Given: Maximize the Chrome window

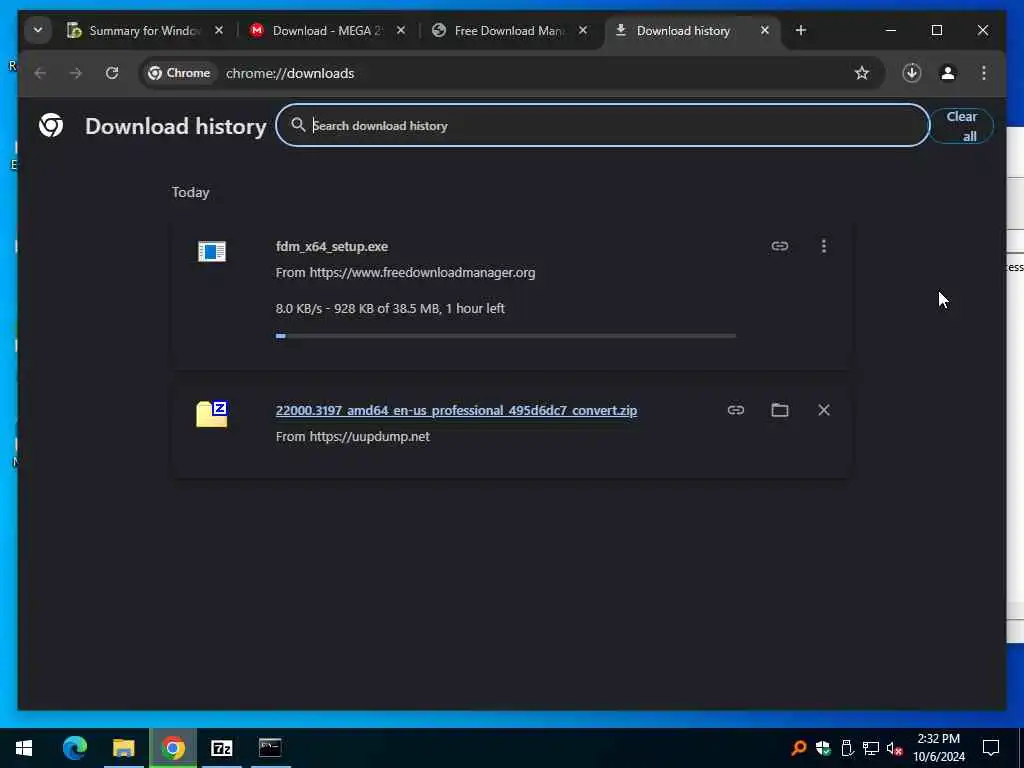Looking at the screenshot, I should point(936,31).
